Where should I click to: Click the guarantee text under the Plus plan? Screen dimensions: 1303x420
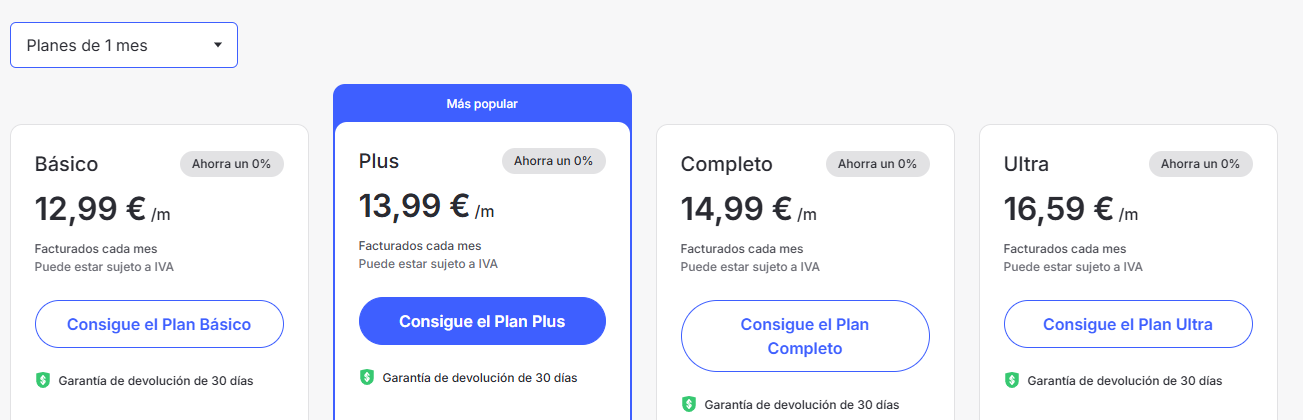(x=480, y=377)
